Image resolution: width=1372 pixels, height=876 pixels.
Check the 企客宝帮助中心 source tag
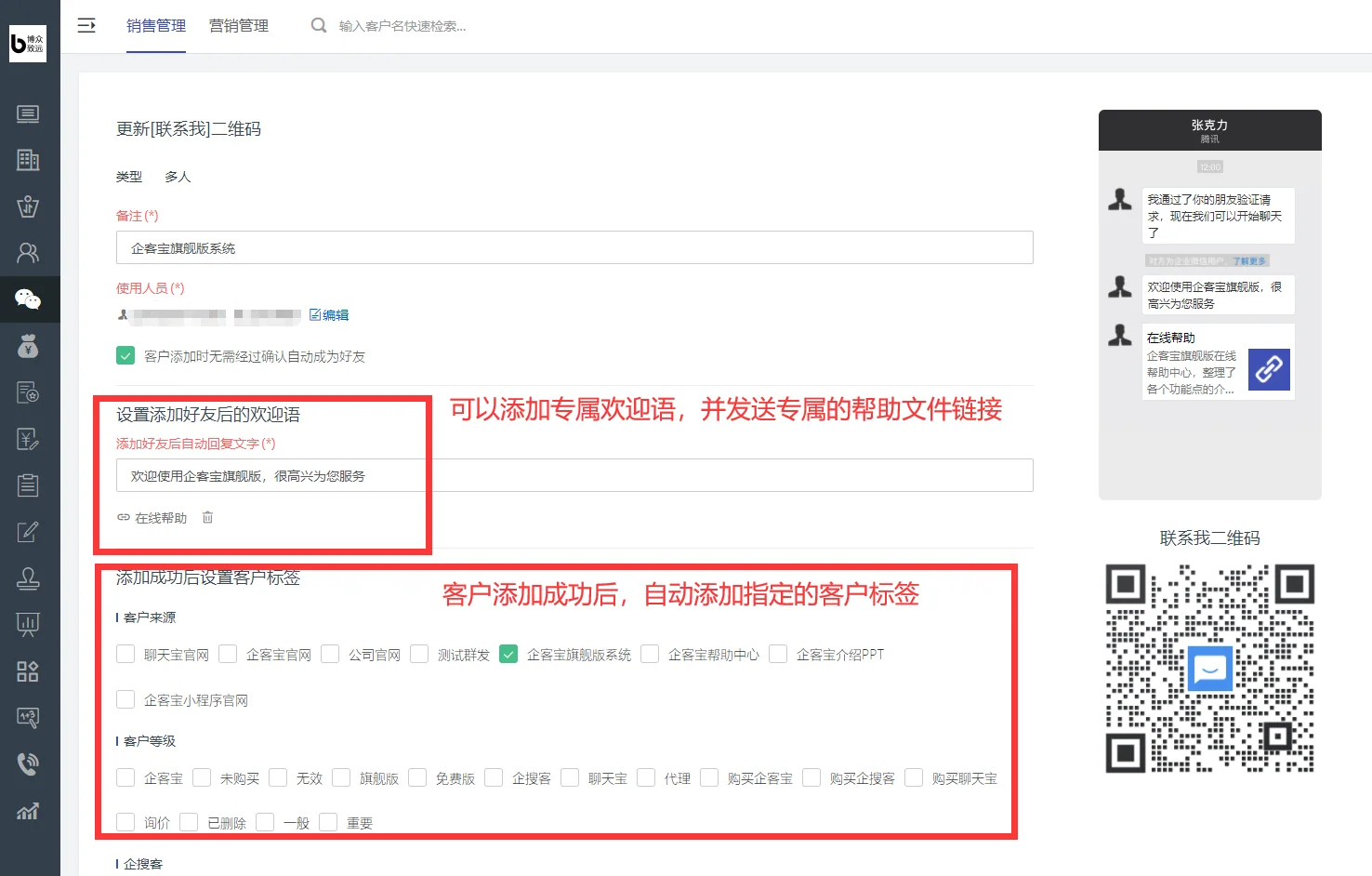[x=650, y=654]
